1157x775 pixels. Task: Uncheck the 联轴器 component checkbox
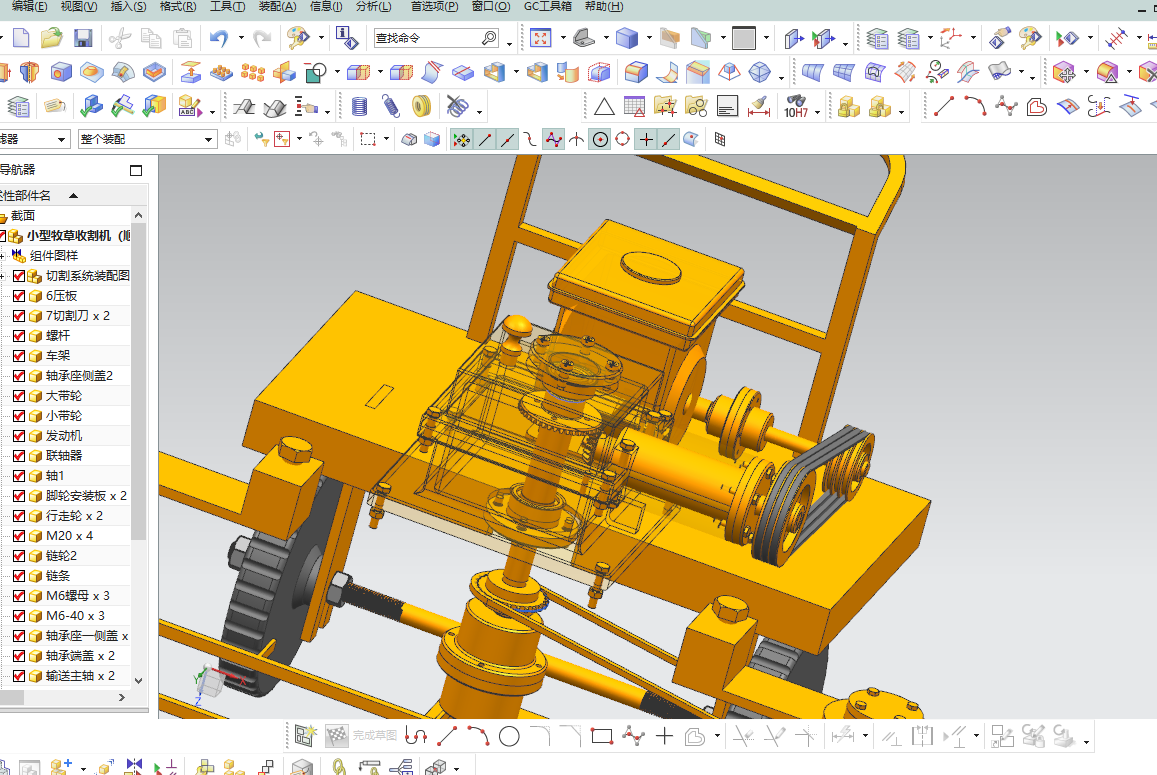pos(19,455)
